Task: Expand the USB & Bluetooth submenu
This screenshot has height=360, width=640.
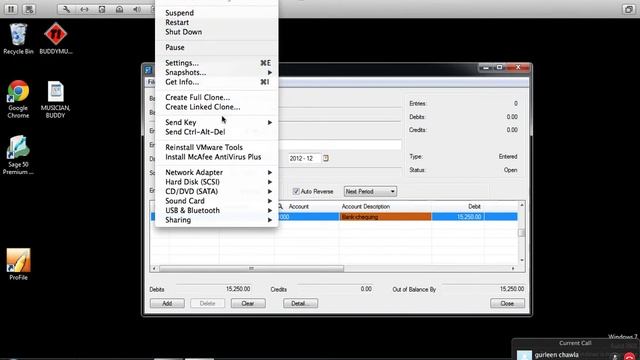Action: [x=217, y=210]
